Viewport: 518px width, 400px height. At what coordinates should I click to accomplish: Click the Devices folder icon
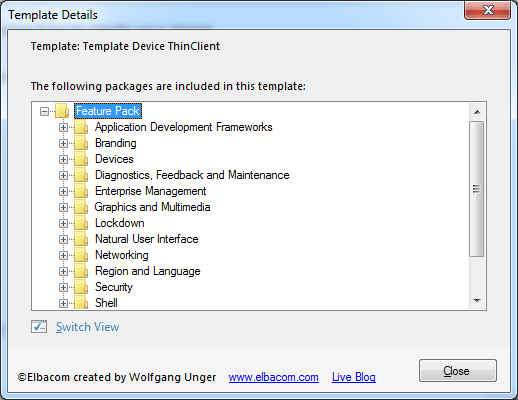(81, 159)
